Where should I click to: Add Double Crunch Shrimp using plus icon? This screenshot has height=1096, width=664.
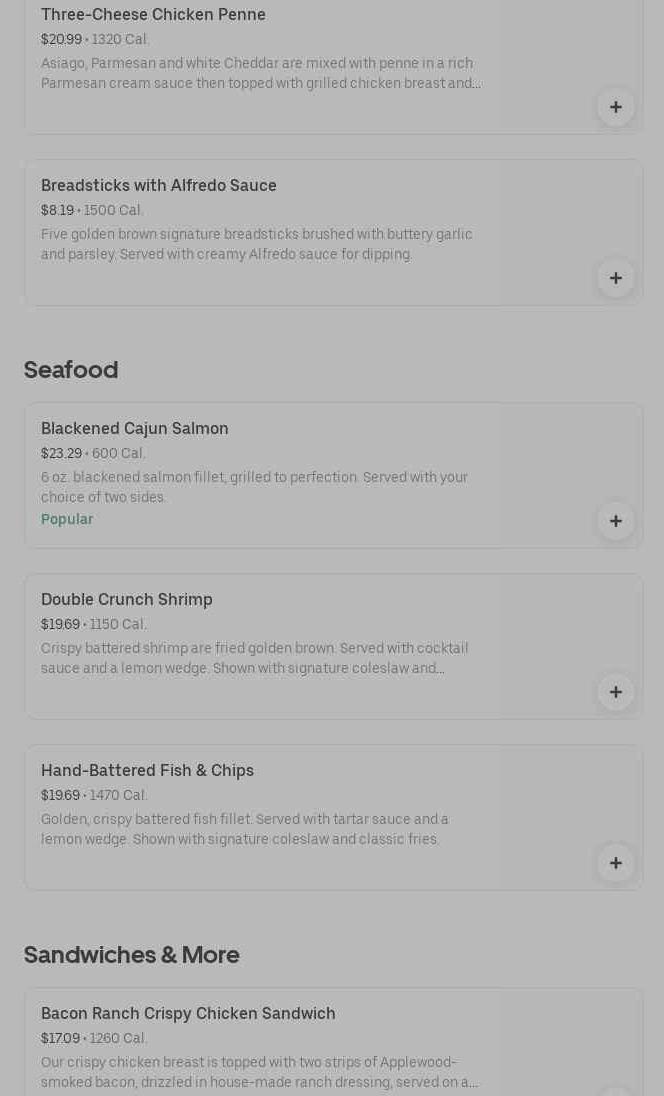[615, 692]
